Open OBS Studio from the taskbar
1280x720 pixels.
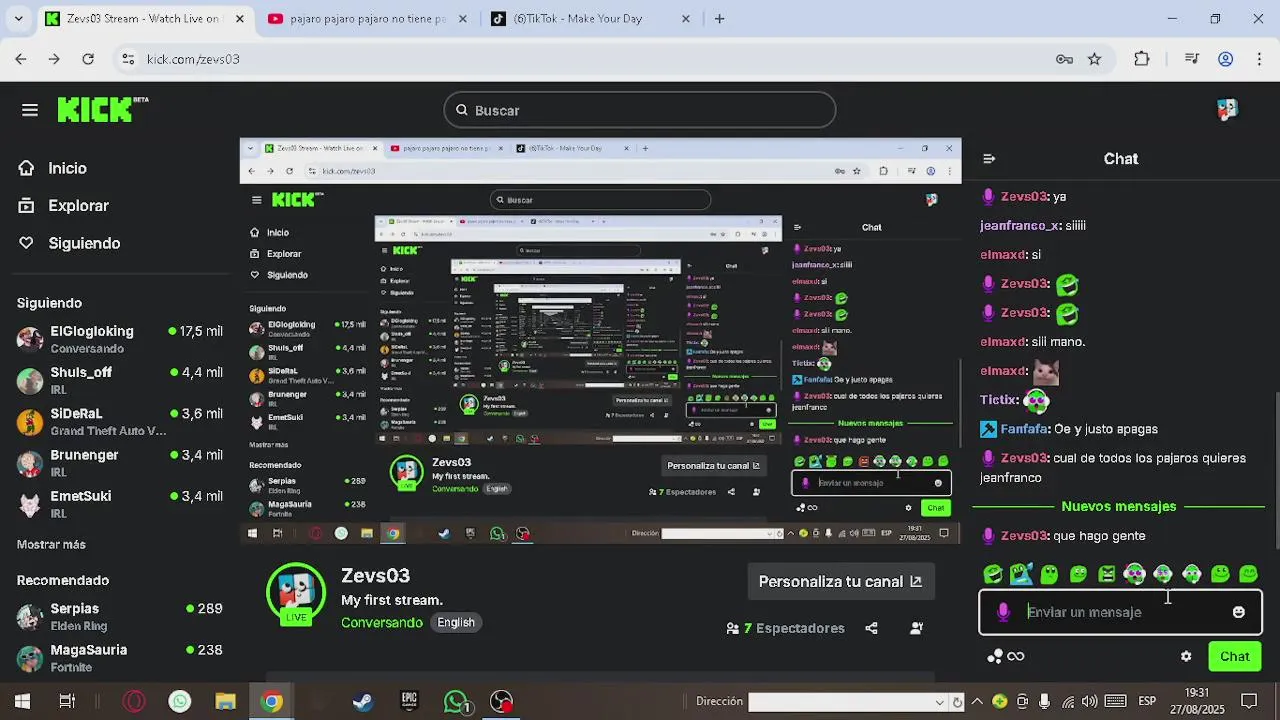tap(501, 702)
